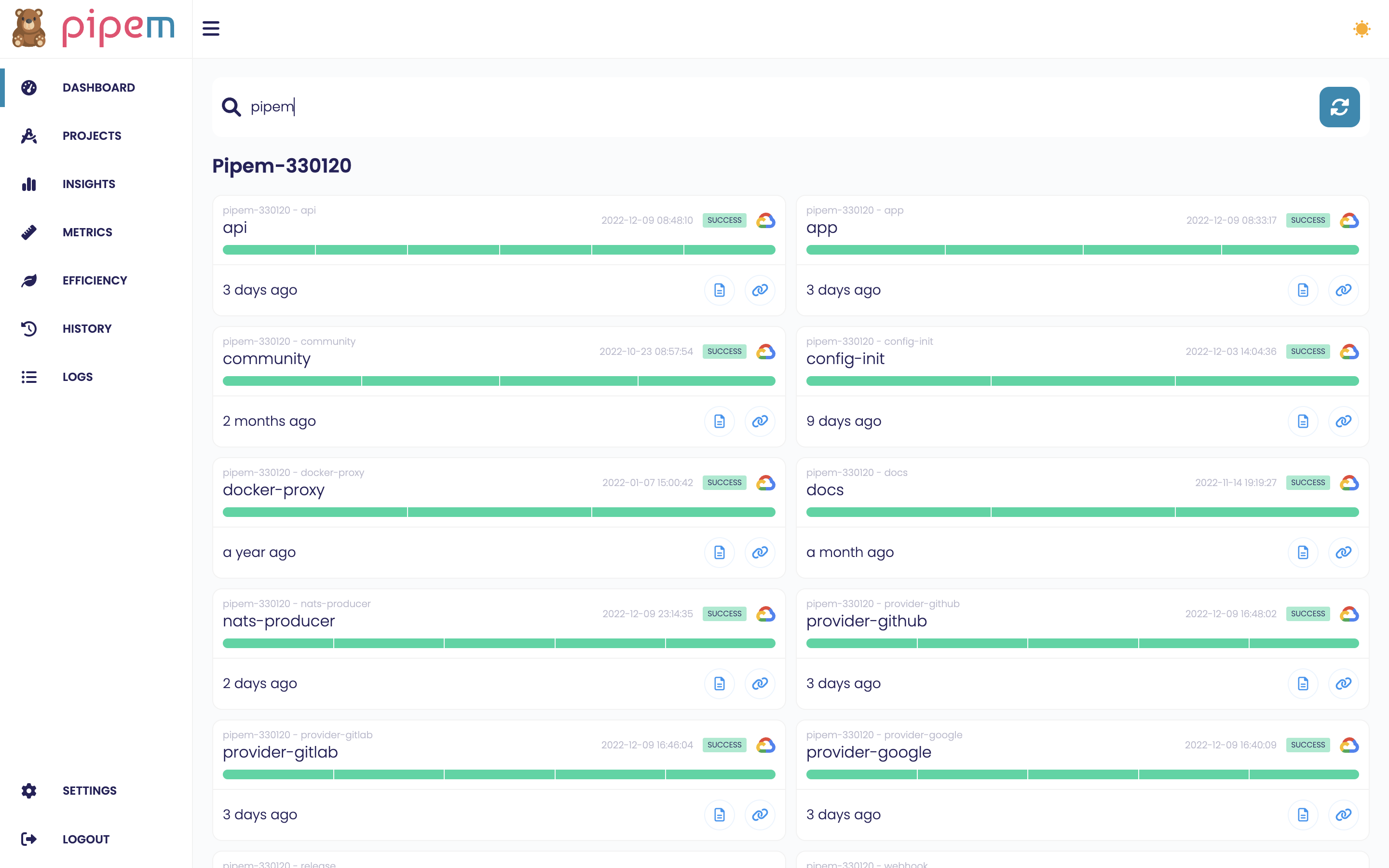The image size is (1389, 868).
Task: Click the link icon on the provider-github card
Action: [x=1344, y=683]
